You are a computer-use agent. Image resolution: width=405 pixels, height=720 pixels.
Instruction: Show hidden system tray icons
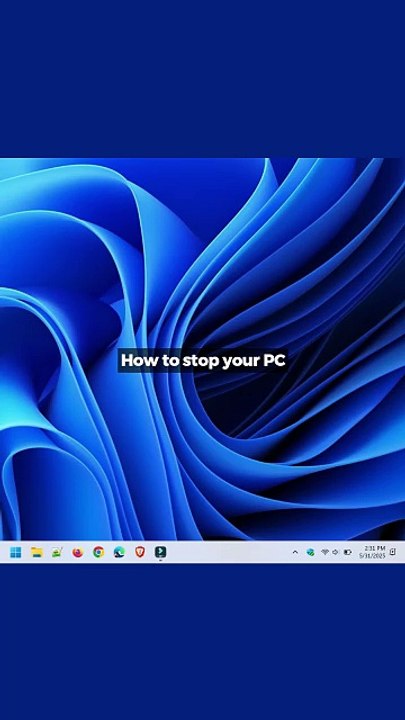[x=295, y=552]
